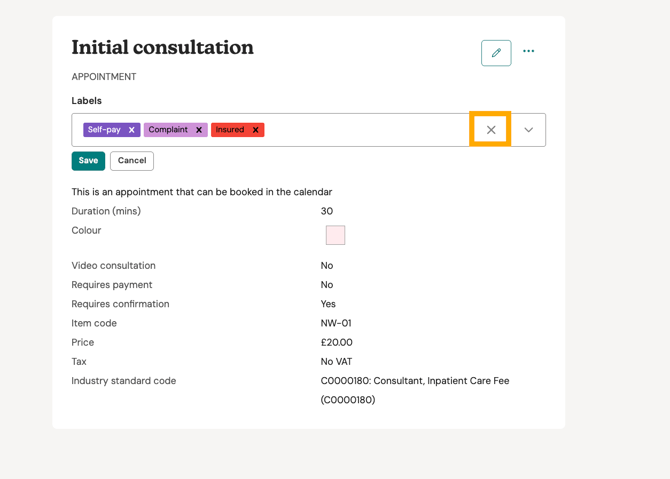
Task: Click the Industry standard code value
Action: [x=414, y=381]
